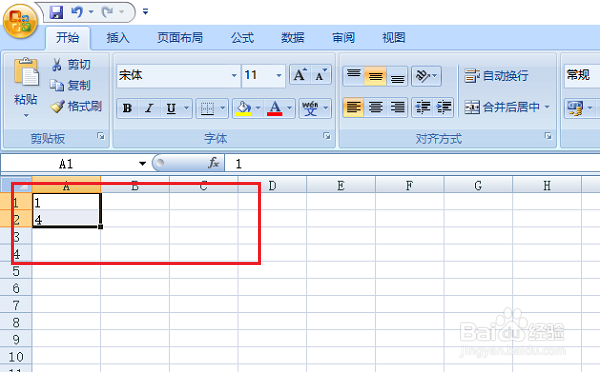Increase indent icon

tap(443, 107)
